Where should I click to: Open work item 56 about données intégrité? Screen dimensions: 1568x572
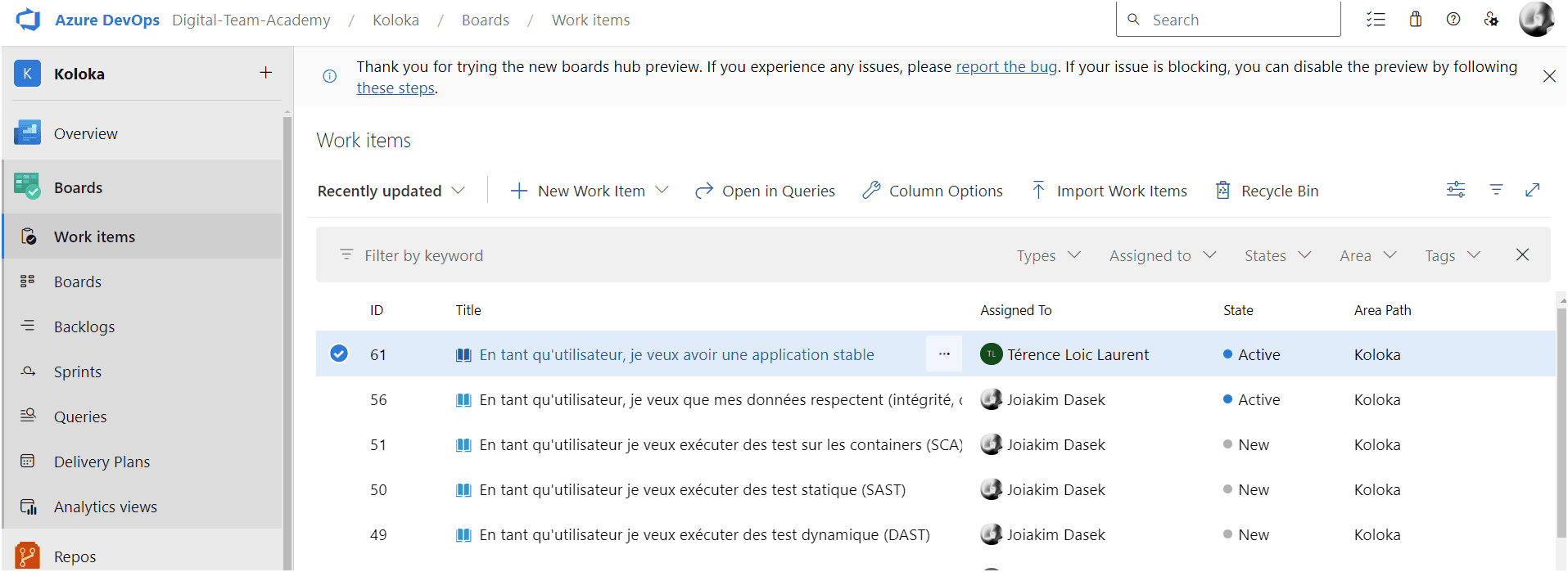(721, 399)
